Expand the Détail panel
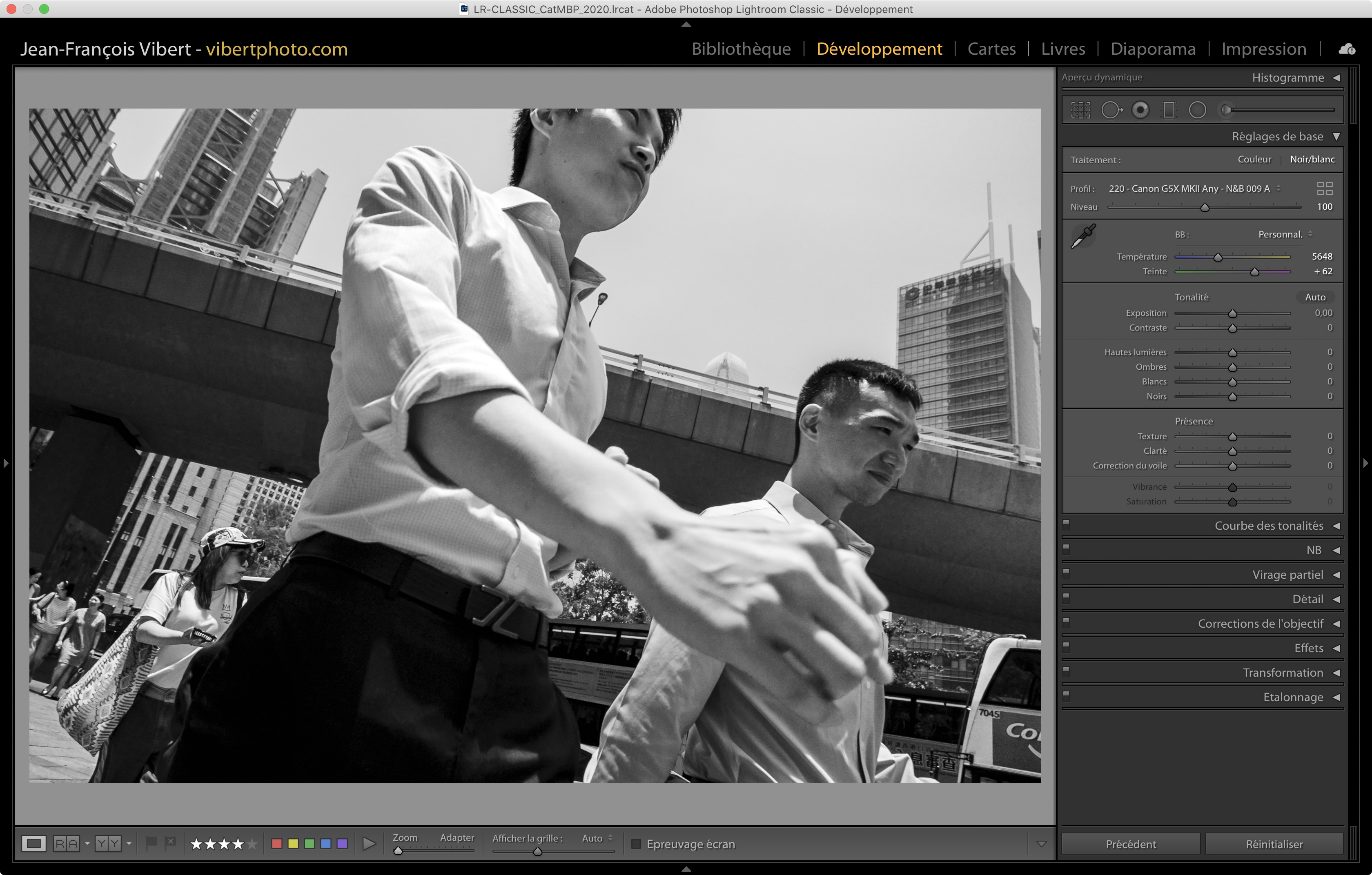Viewport: 1372px width, 875px height. [x=1307, y=599]
